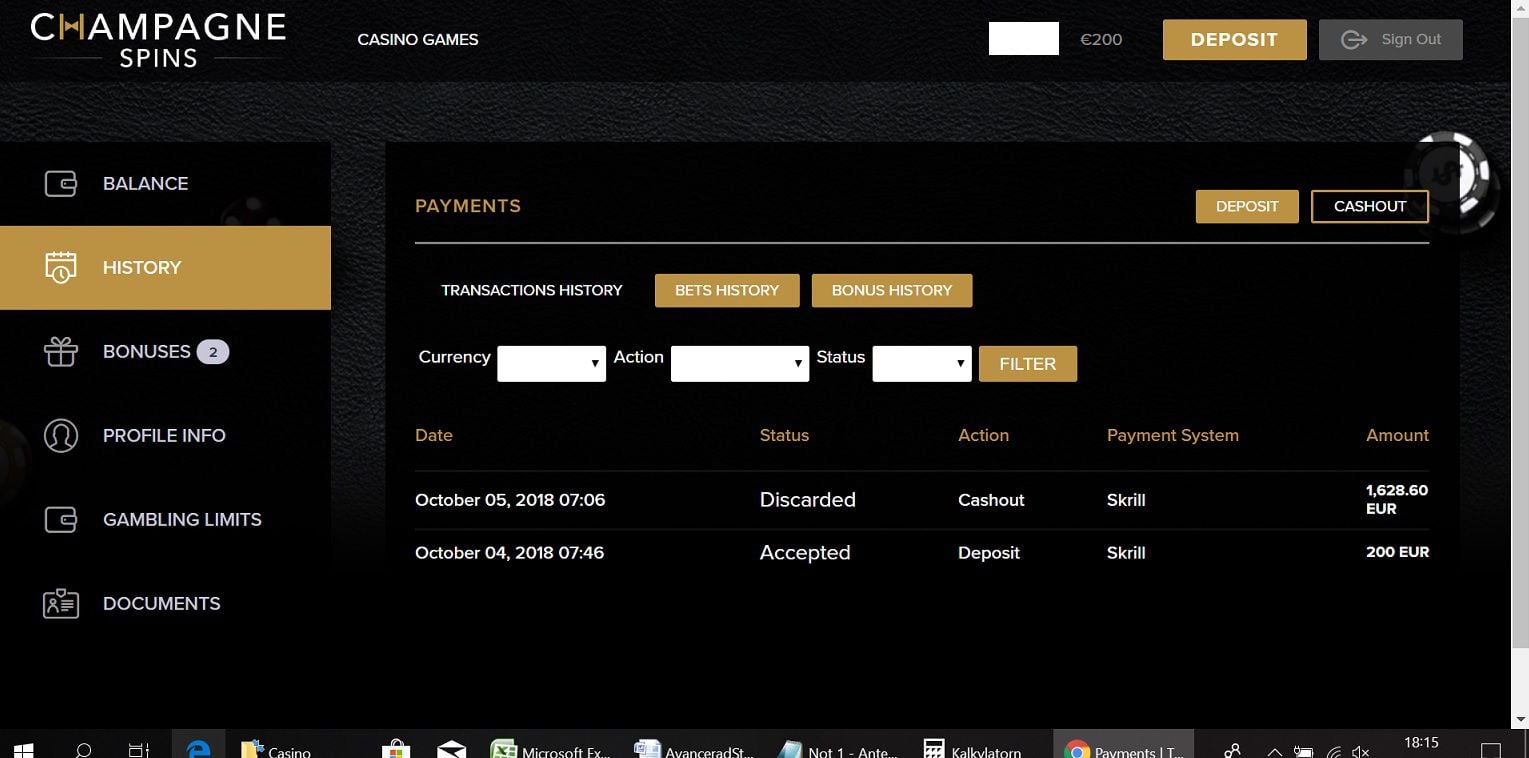Image resolution: width=1529 pixels, height=758 pixels.
Task: Open Profile Info in the sidebar
Action: [x=165, y=436]
